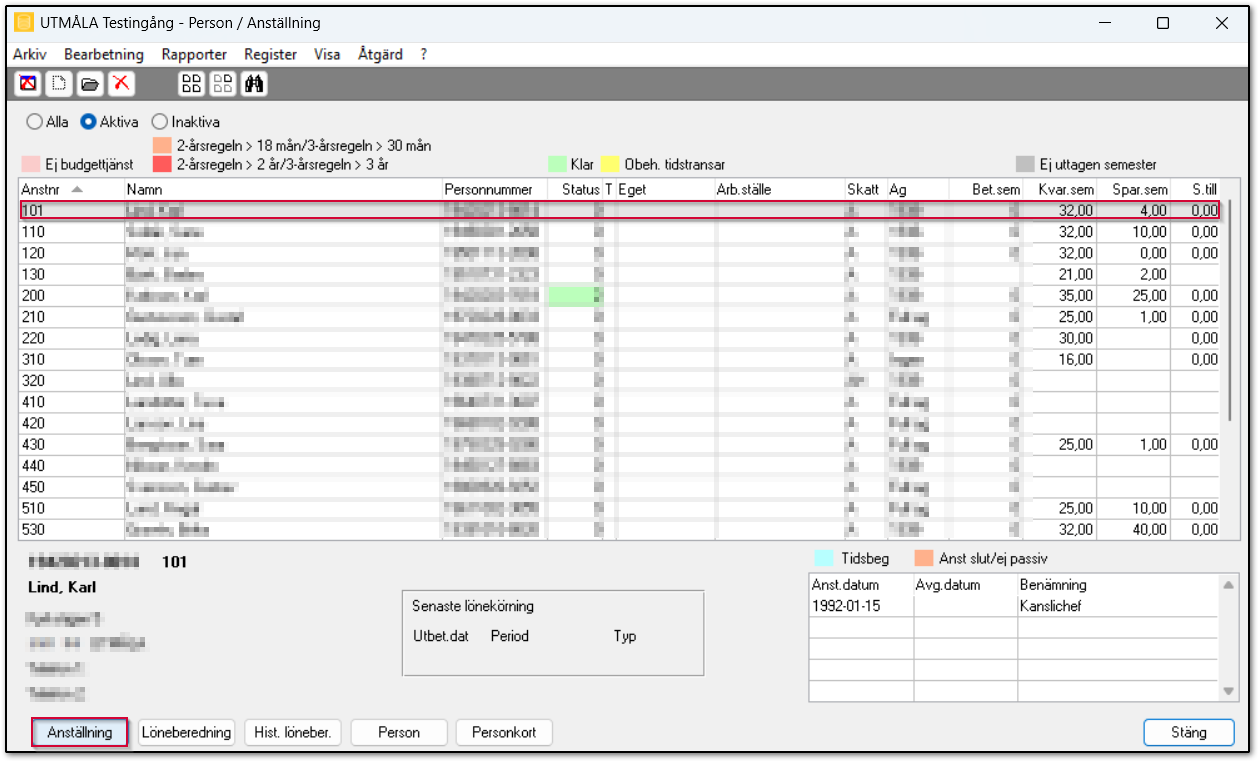Click the Personkort button
This screenshot has width=1259, height=762.
tap(504, 732)
